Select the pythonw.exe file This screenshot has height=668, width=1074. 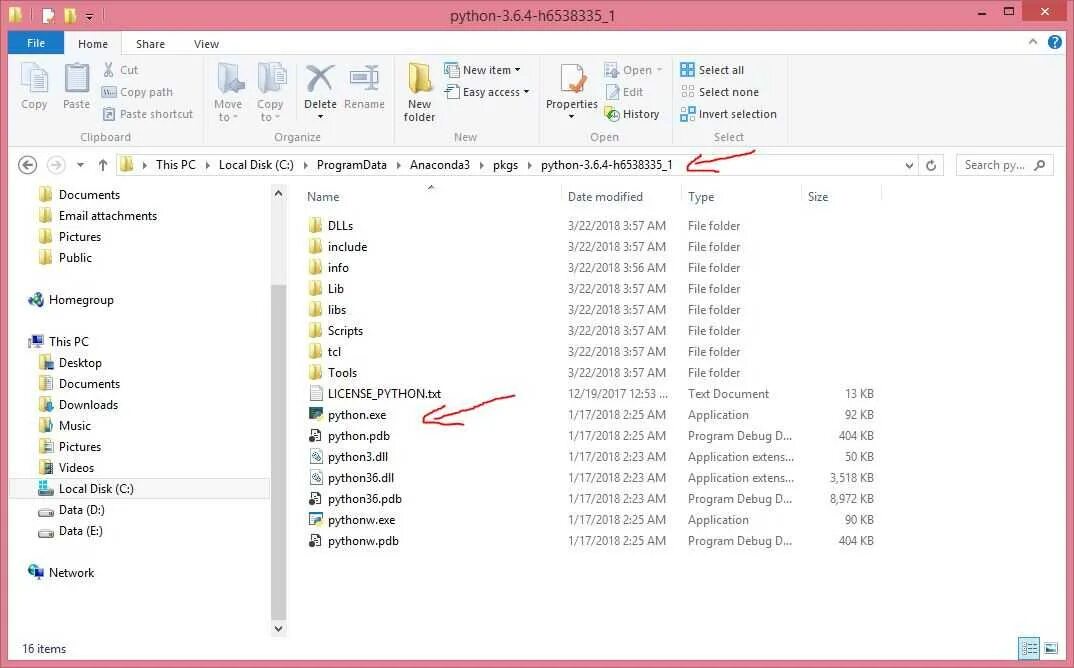(361, 520)
